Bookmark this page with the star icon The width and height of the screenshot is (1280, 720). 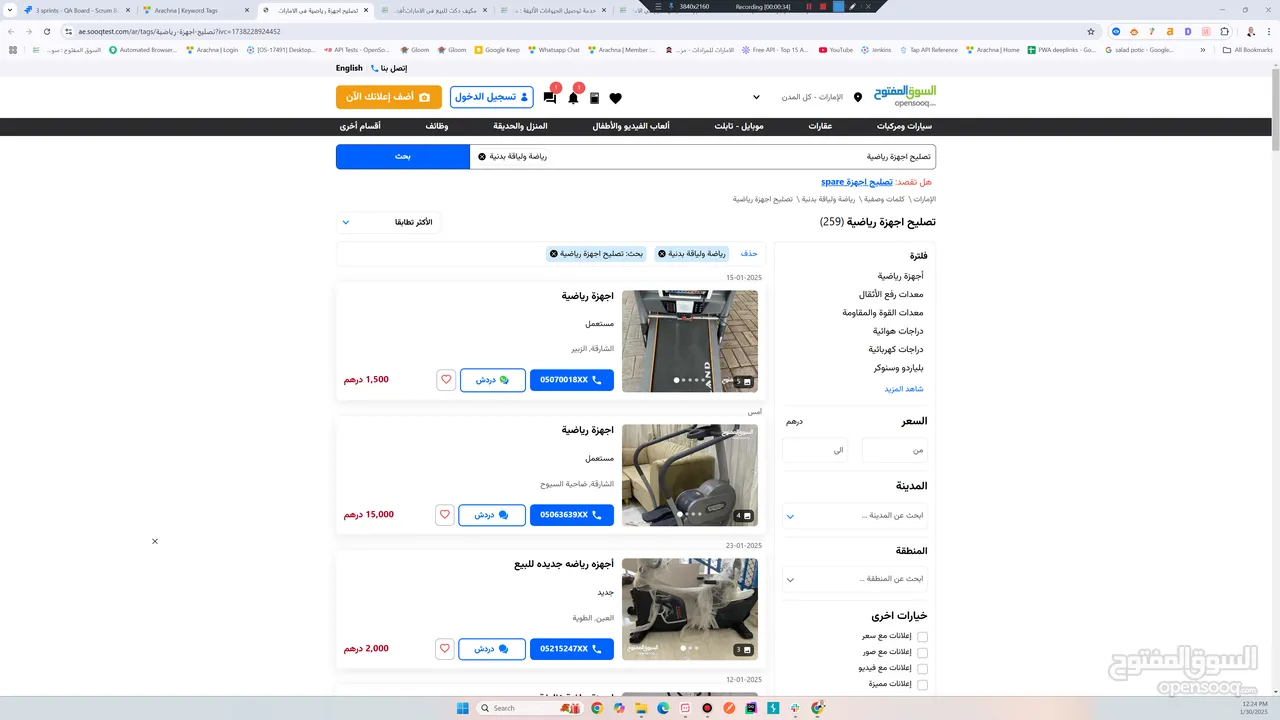click(1091, 31)
